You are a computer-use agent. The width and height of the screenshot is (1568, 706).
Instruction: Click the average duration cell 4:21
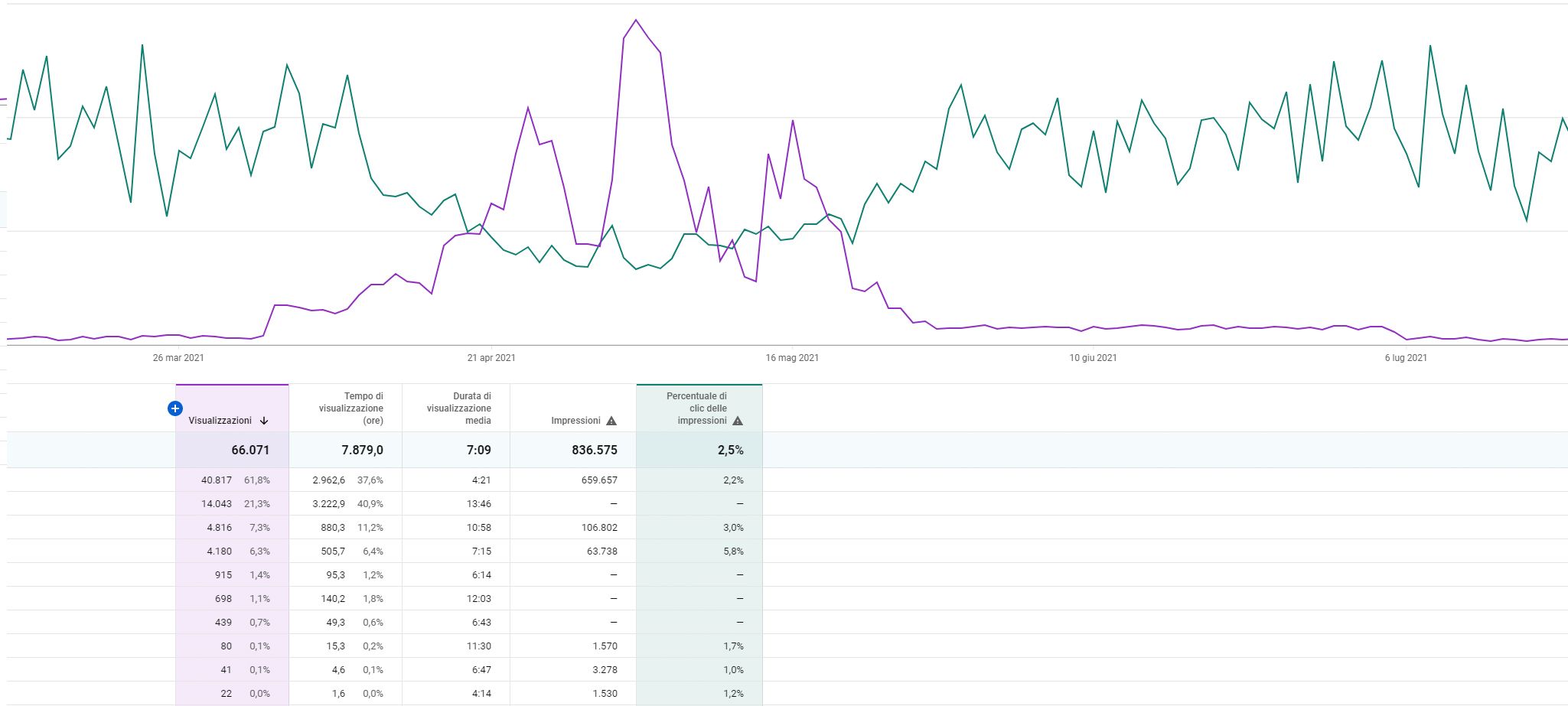(481, 480)
